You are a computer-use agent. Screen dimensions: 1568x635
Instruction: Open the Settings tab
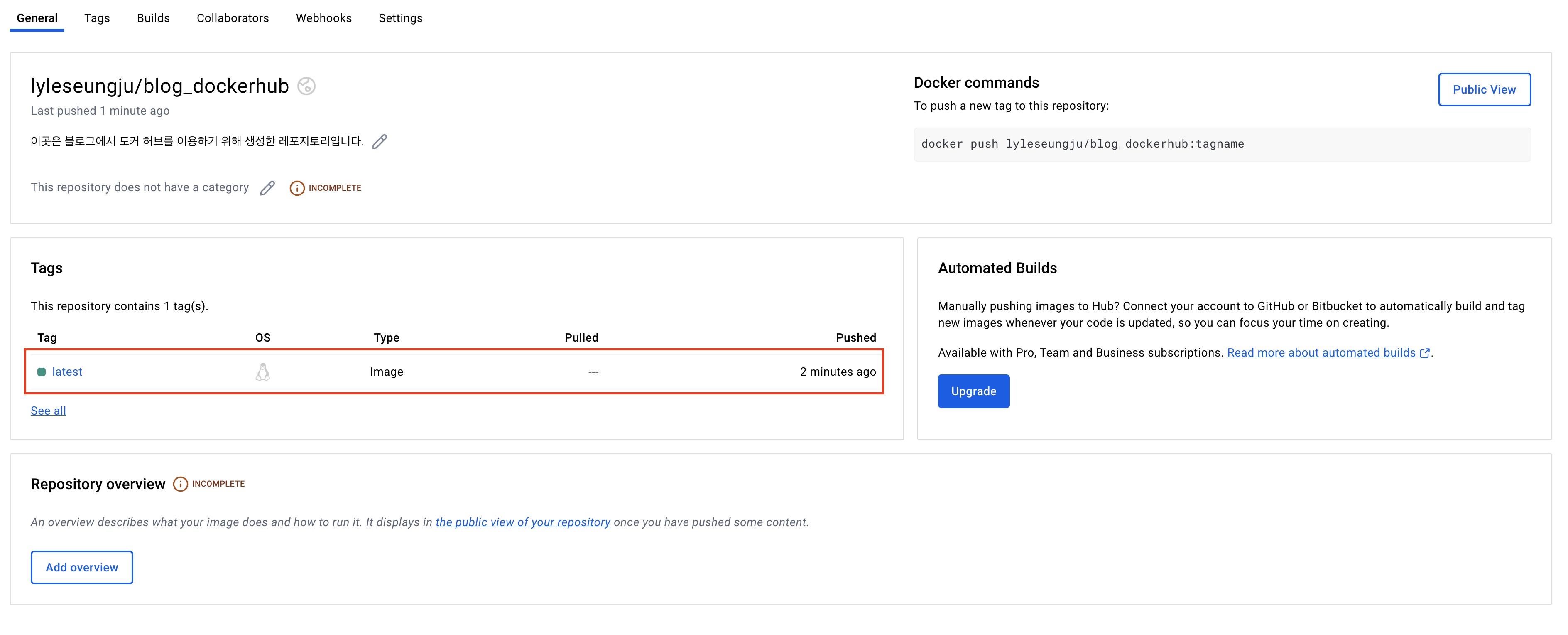(x=400, y=18)
